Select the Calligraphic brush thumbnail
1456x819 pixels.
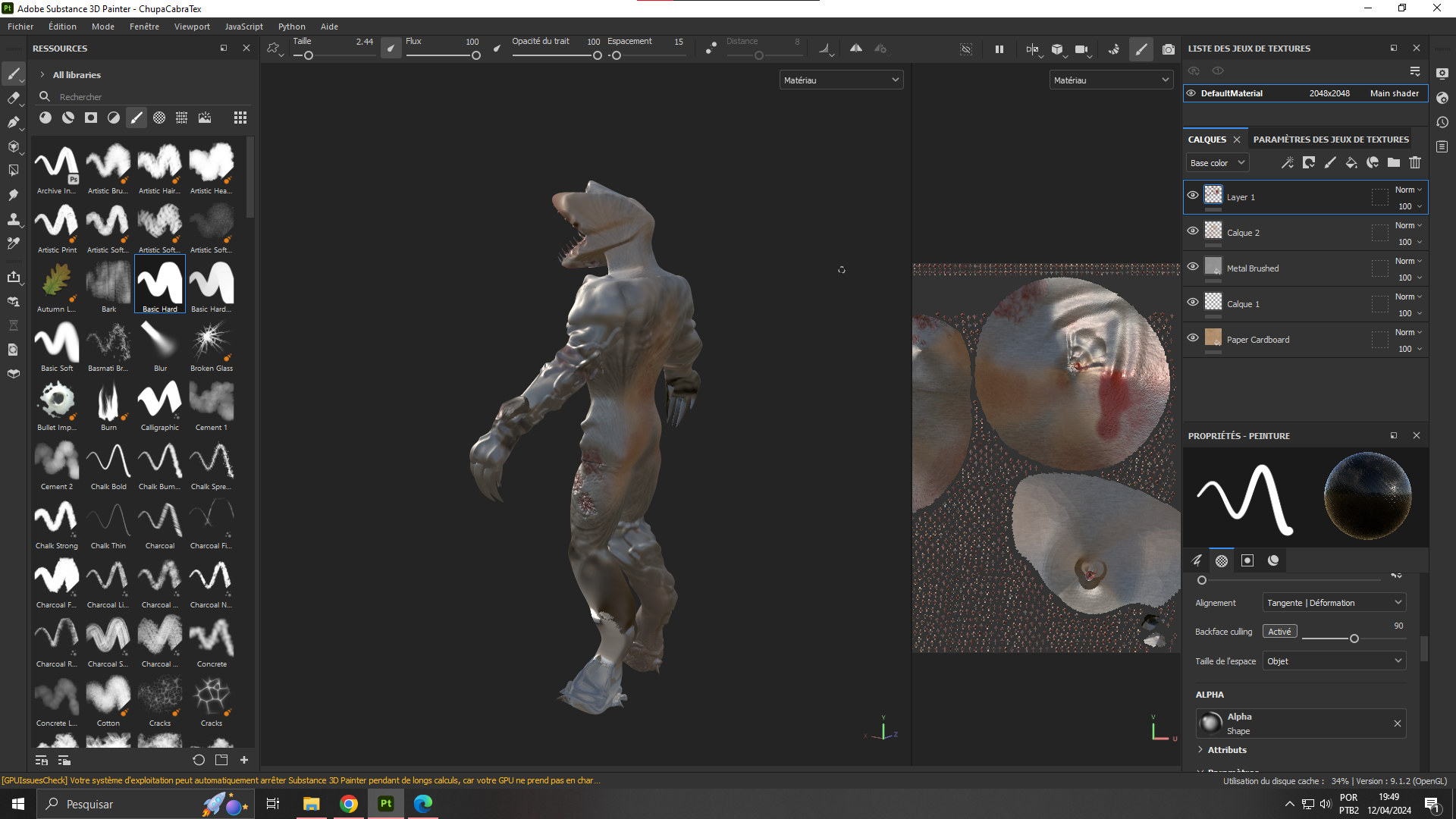160,400
